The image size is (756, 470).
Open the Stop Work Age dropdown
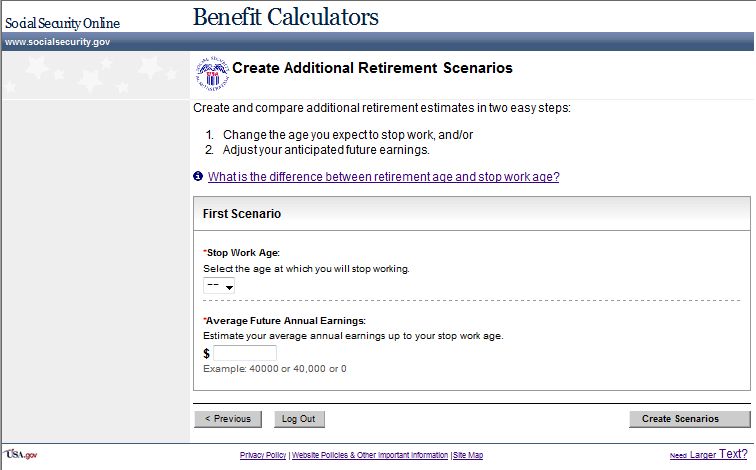coord(219,286)
